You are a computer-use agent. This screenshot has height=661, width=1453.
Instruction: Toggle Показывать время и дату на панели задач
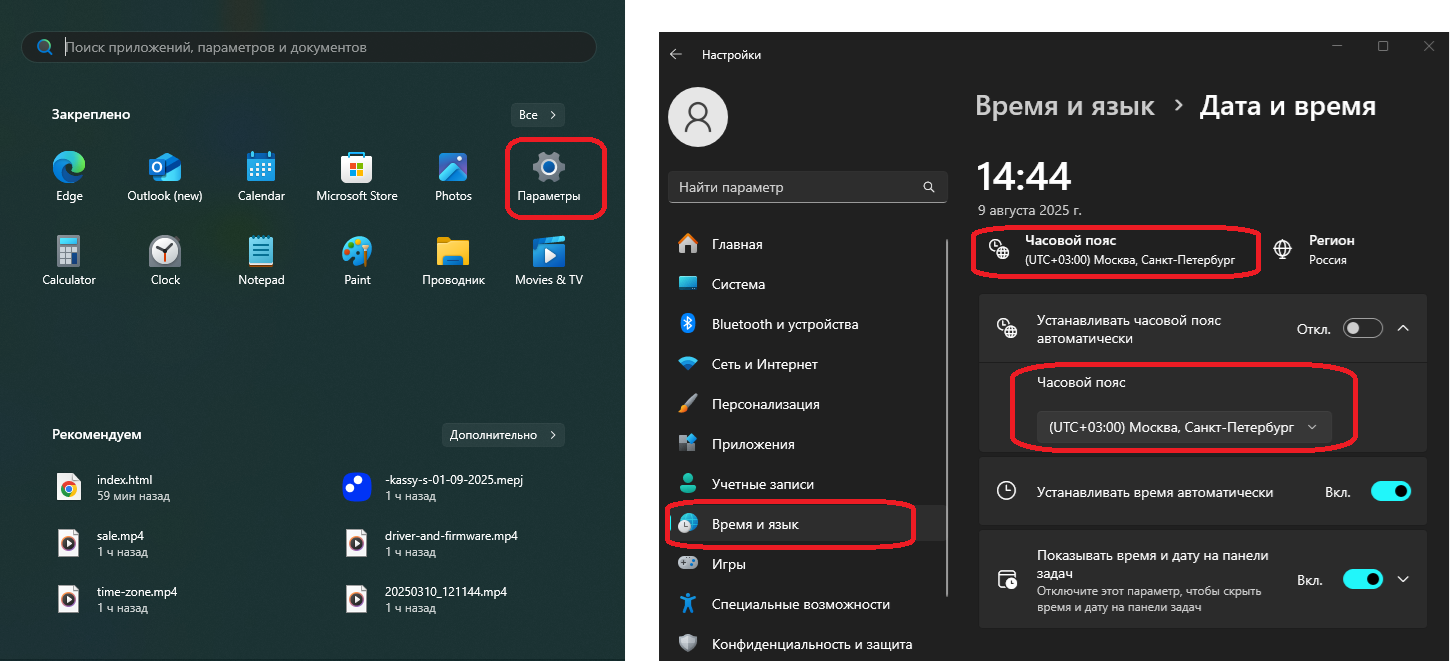point(1363,579)
